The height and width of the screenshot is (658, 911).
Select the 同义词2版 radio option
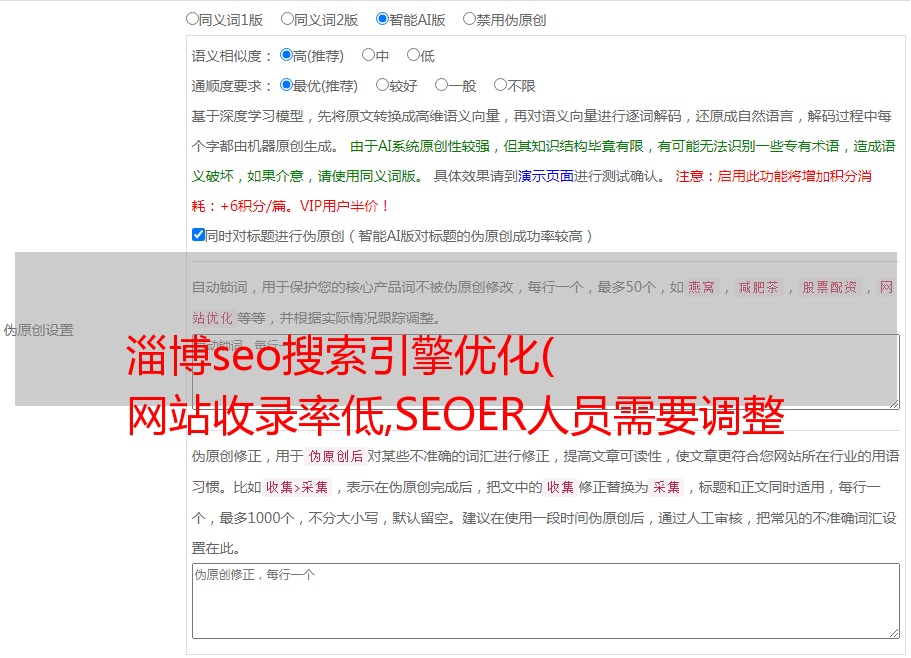point(287,19)
